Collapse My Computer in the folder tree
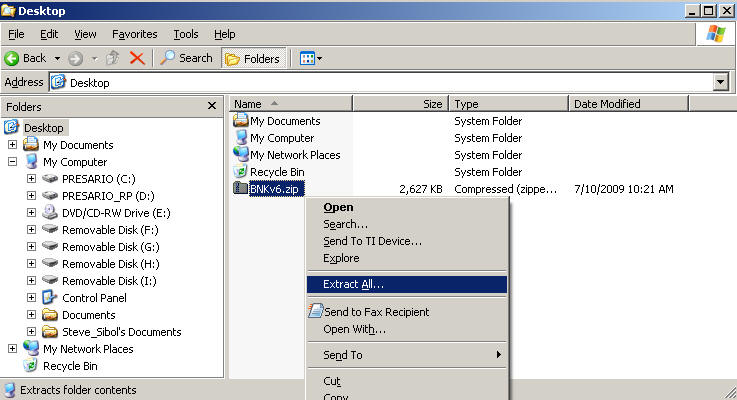Image resolution: width=737 pixels, height=400 pixels. point(13,162)
